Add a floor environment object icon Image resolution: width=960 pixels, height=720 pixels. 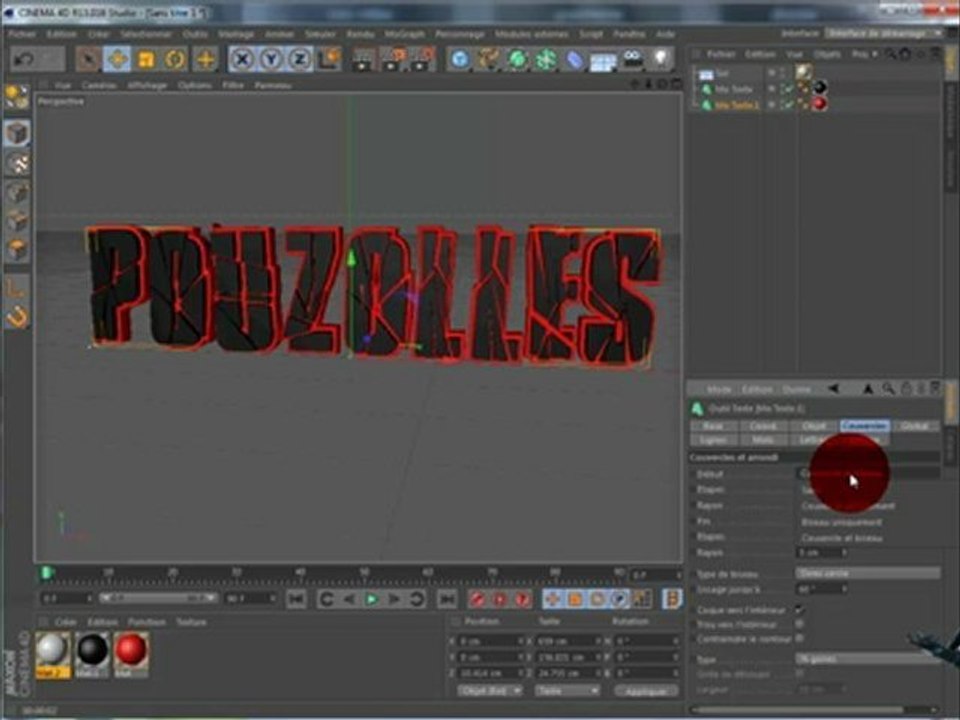[x=603, y=60]
